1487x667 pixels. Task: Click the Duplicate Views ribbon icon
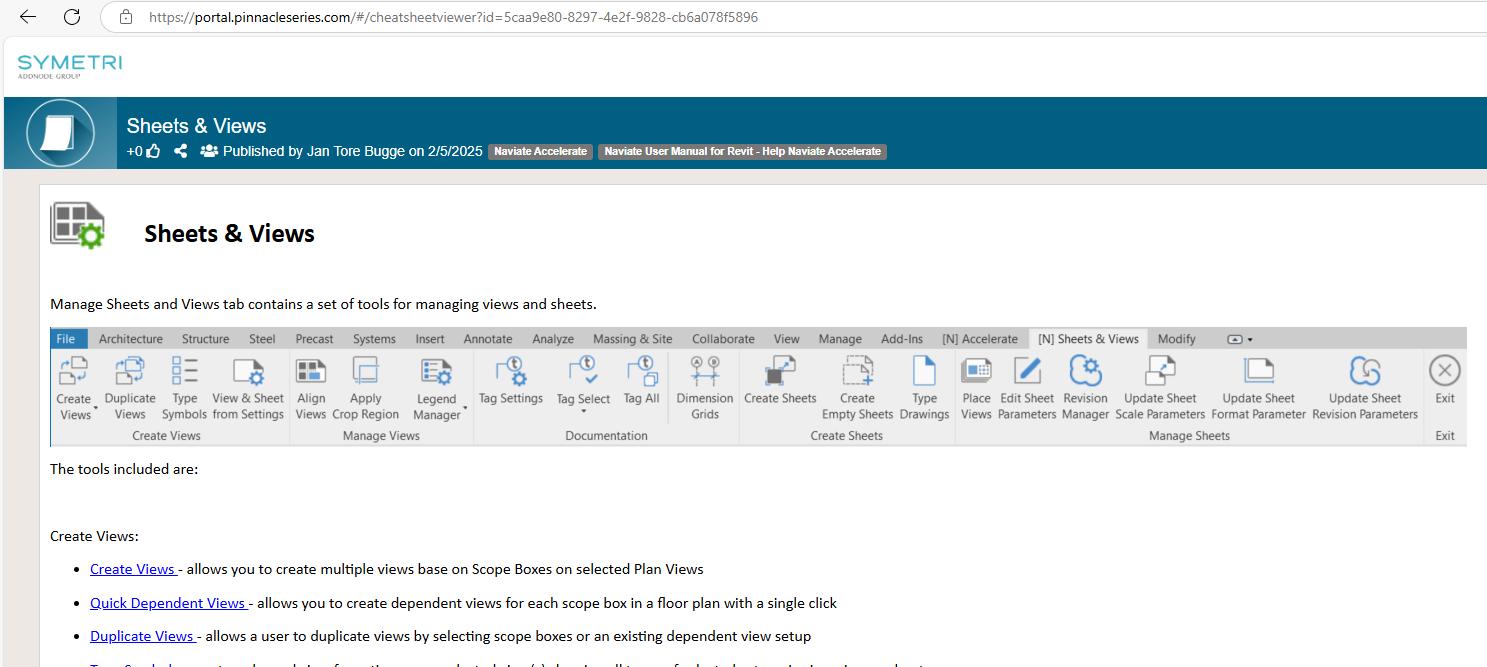(x=130, y=372)
